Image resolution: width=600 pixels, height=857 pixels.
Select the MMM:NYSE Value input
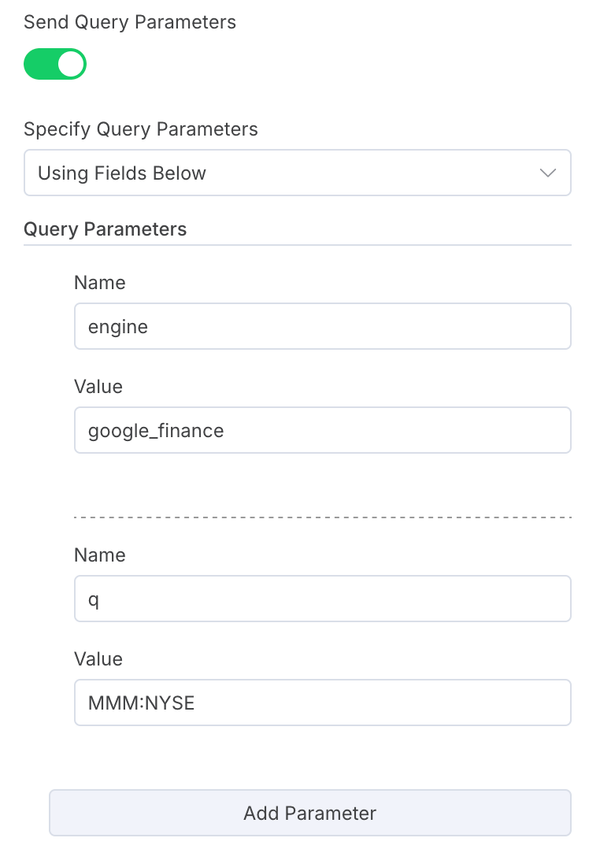pyautogui.click(x=322, y=702)
